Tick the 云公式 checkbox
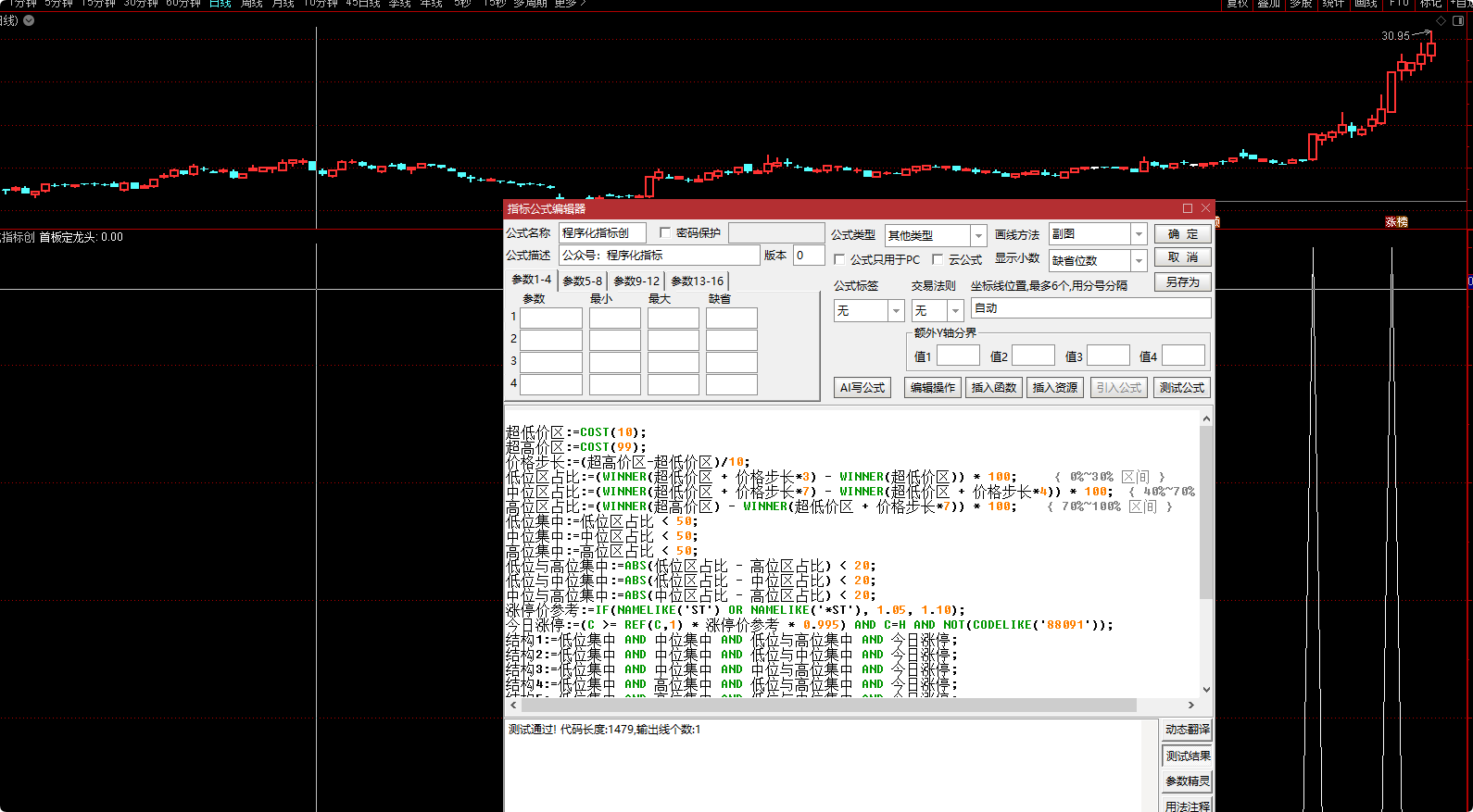The width and height of the screenshot is (1473, 812). point(938,260)
